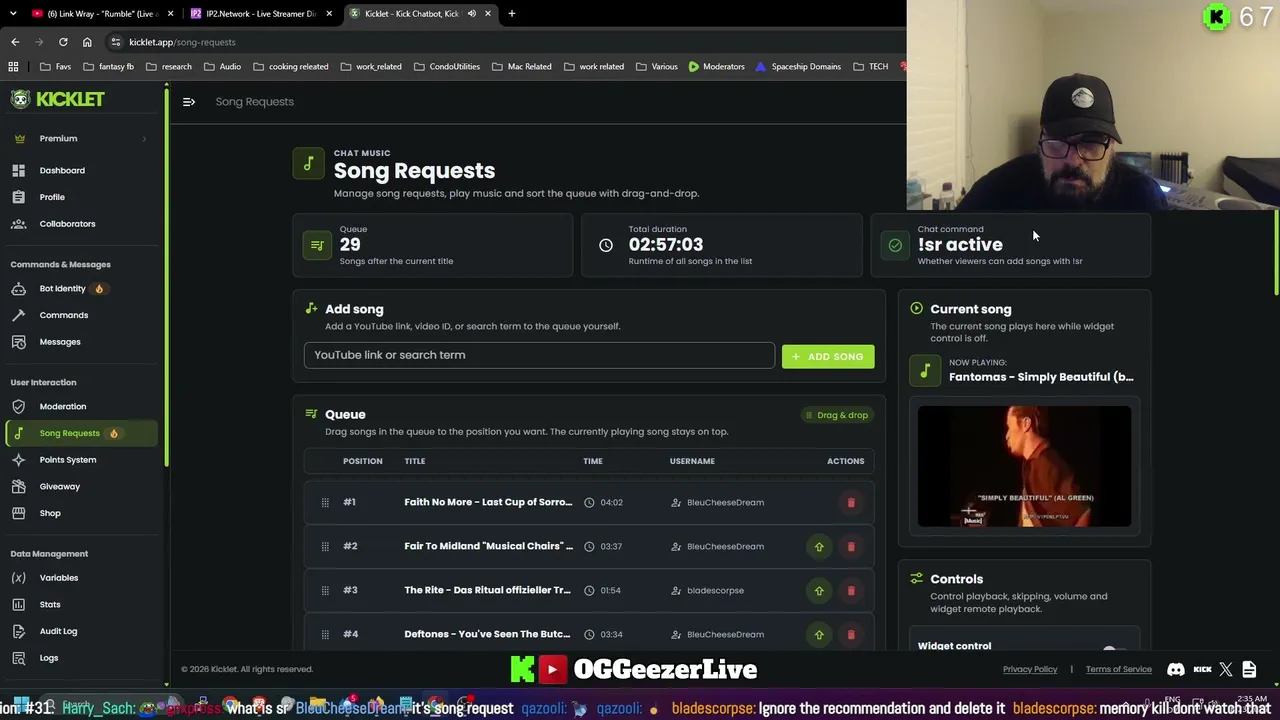Screen dimensions: 1280x720
Task: Open the browser apps grid shortcut
Action: pyautogui.click(x=14, y=67)
